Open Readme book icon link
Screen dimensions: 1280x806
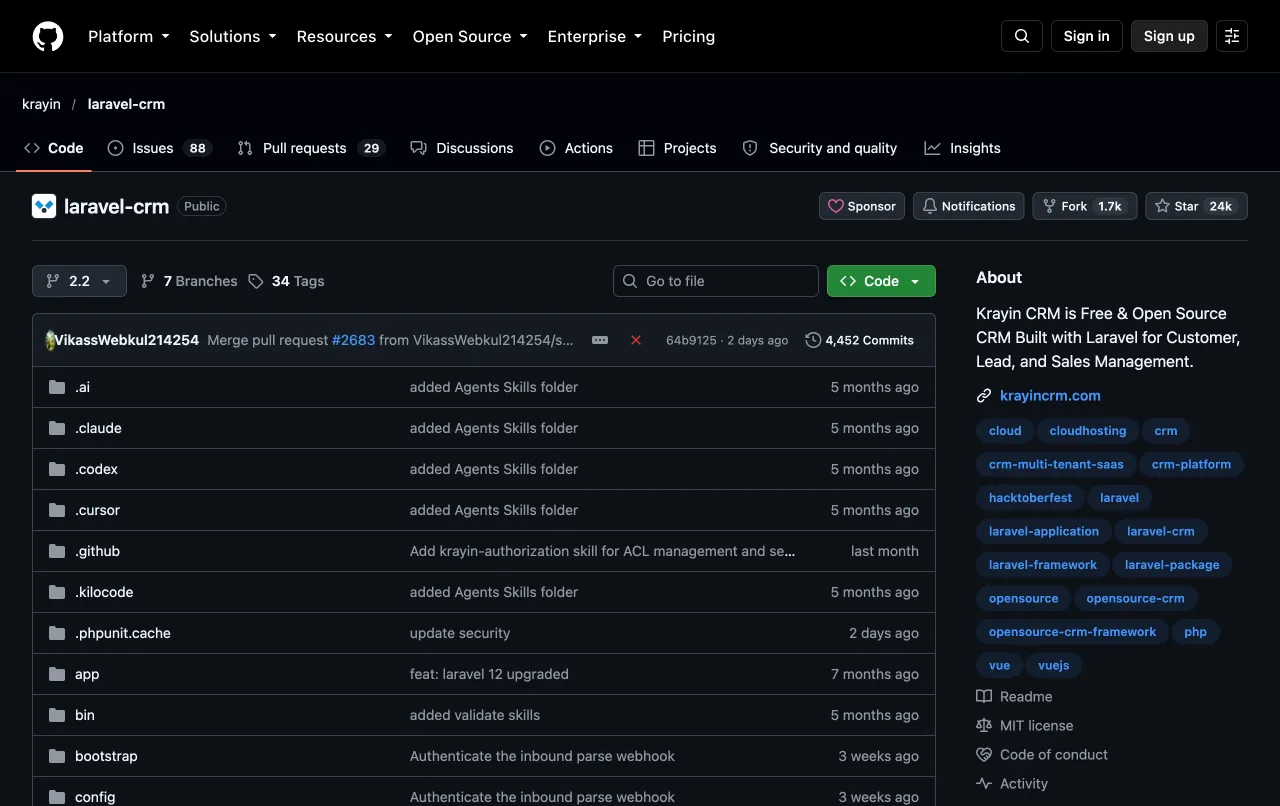point(1014,696)
